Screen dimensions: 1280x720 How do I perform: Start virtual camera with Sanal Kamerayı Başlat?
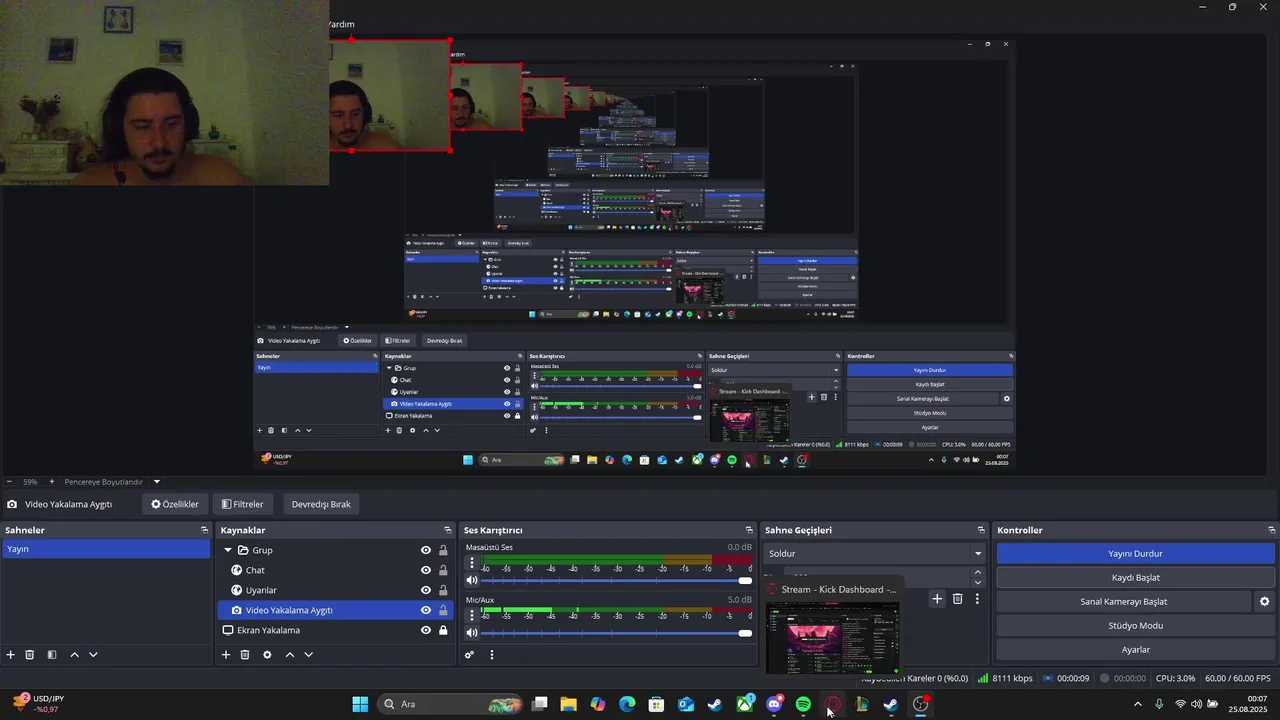pyautogui.click(x=1123, y=602)
